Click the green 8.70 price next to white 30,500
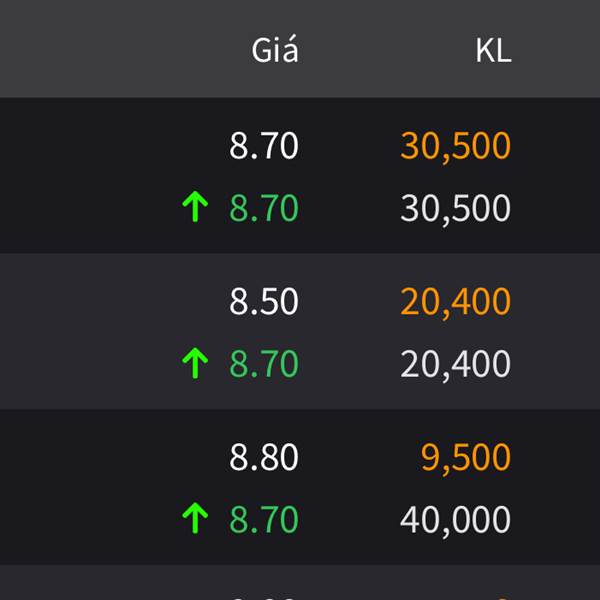This screenshot has height=600, width=600. [x=264, y=208]
